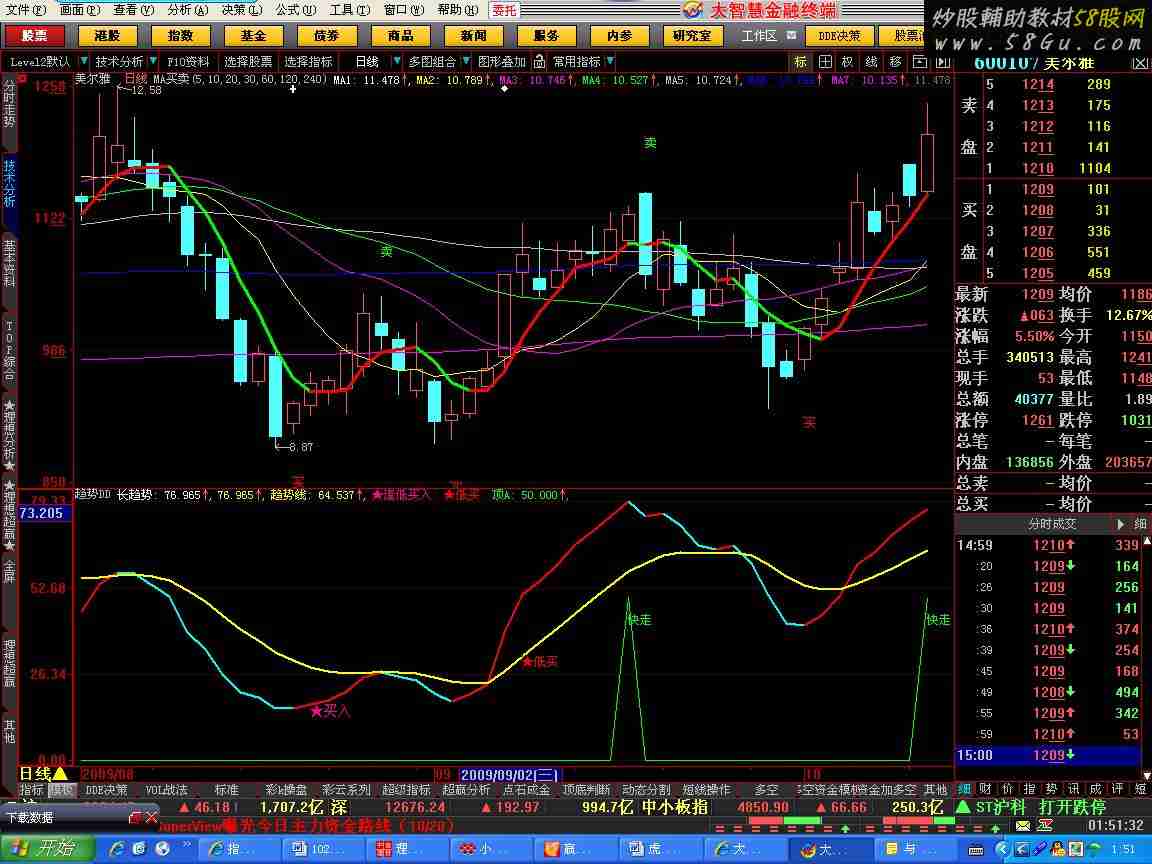
Task: Expand the 分时成交 detail arrow
Action: pyautogui.click(x=1121, y=524)
